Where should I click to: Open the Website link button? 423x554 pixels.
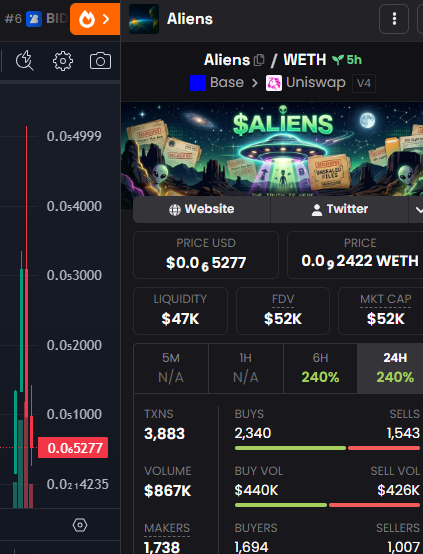[x=202, y=209]
